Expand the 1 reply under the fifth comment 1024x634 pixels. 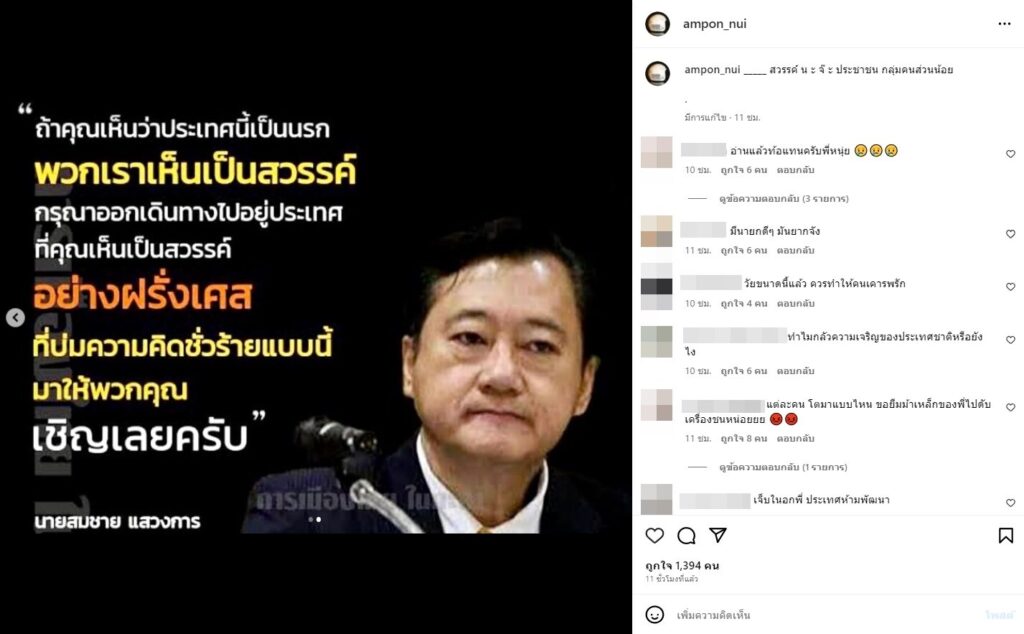pos(783,467)
